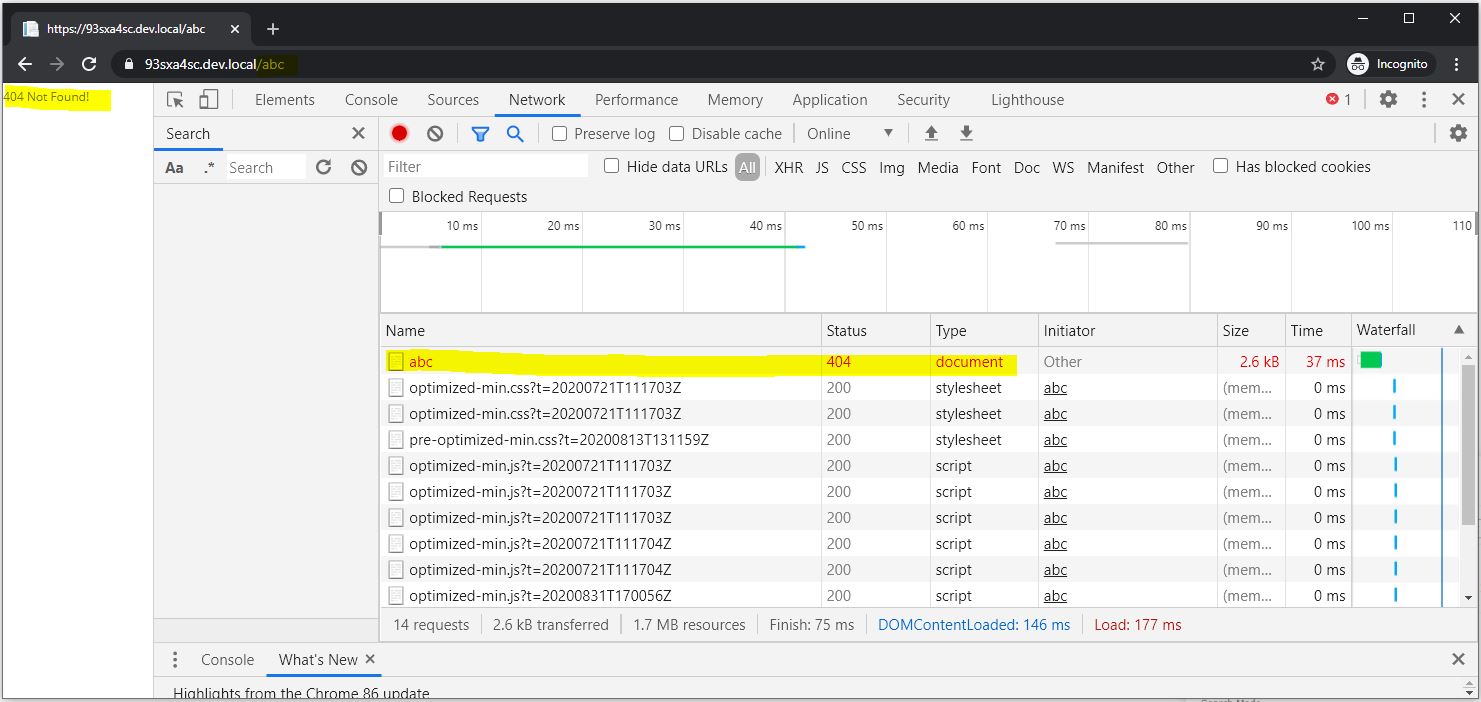Toggle the network filter funnel icon

point(480,133)
